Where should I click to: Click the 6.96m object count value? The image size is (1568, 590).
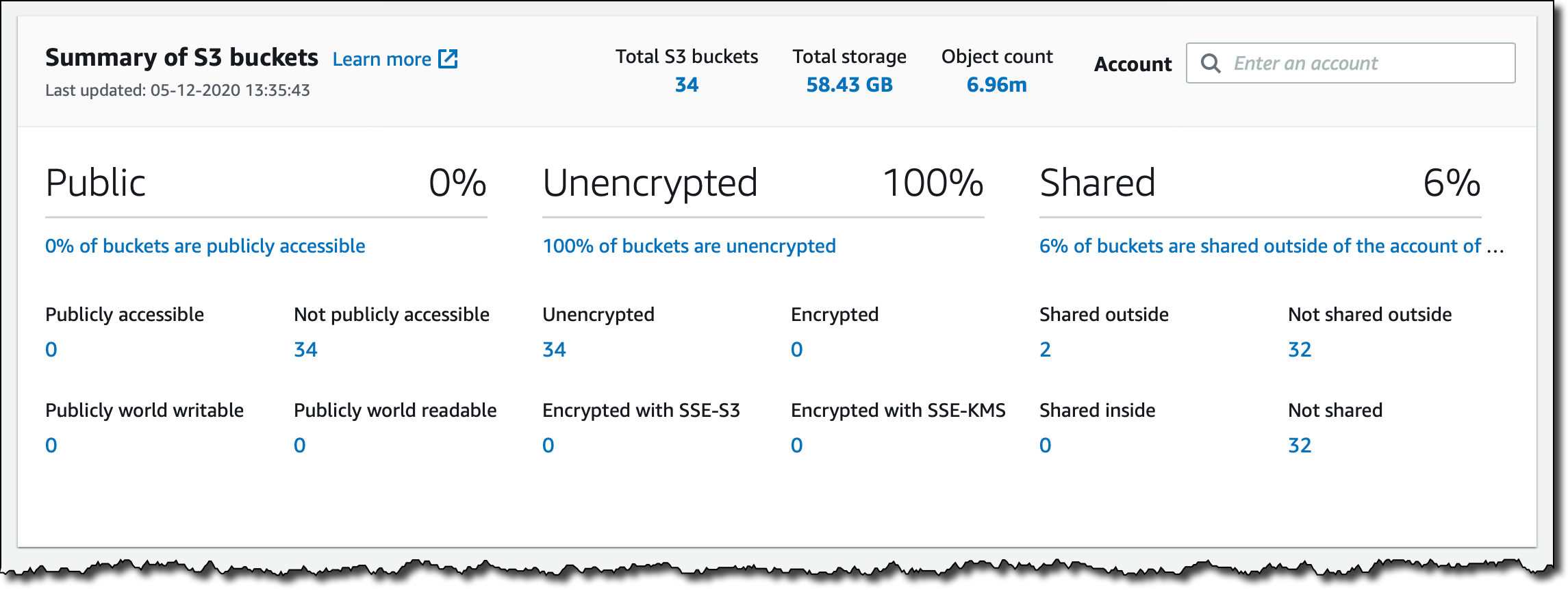click(x=996, y=85)
